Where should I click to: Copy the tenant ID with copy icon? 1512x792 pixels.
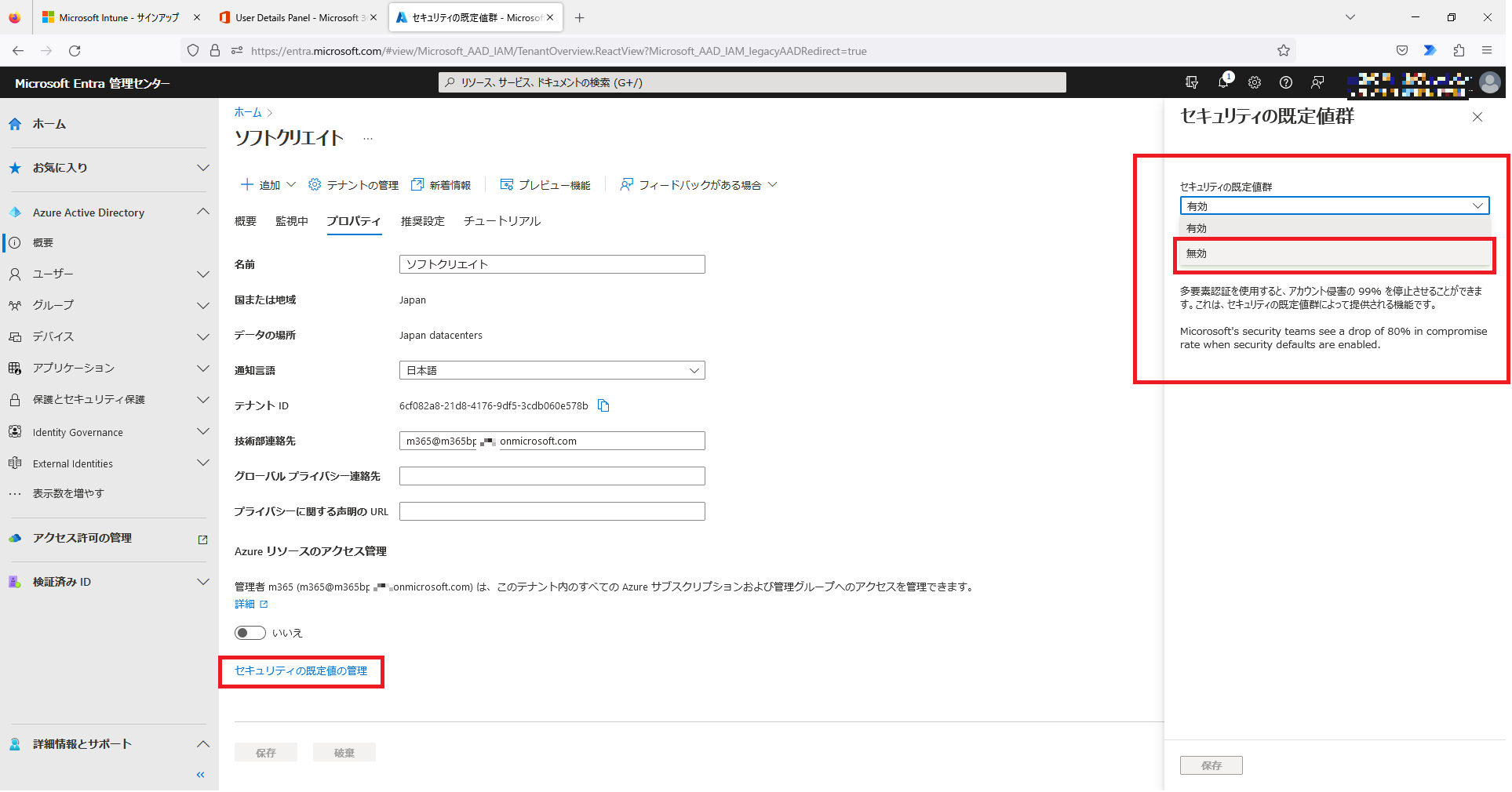coord(603,405)
